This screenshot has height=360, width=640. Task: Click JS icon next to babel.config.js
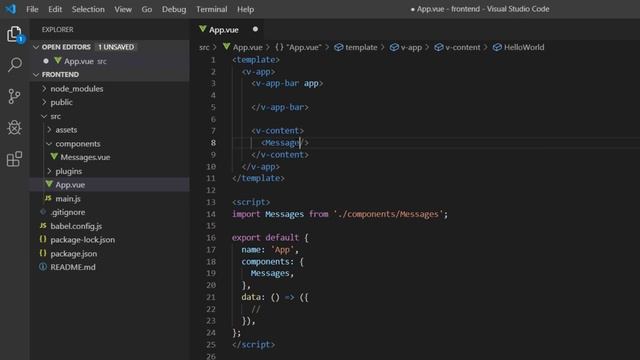pyautogui.click(x=43, y=225)
